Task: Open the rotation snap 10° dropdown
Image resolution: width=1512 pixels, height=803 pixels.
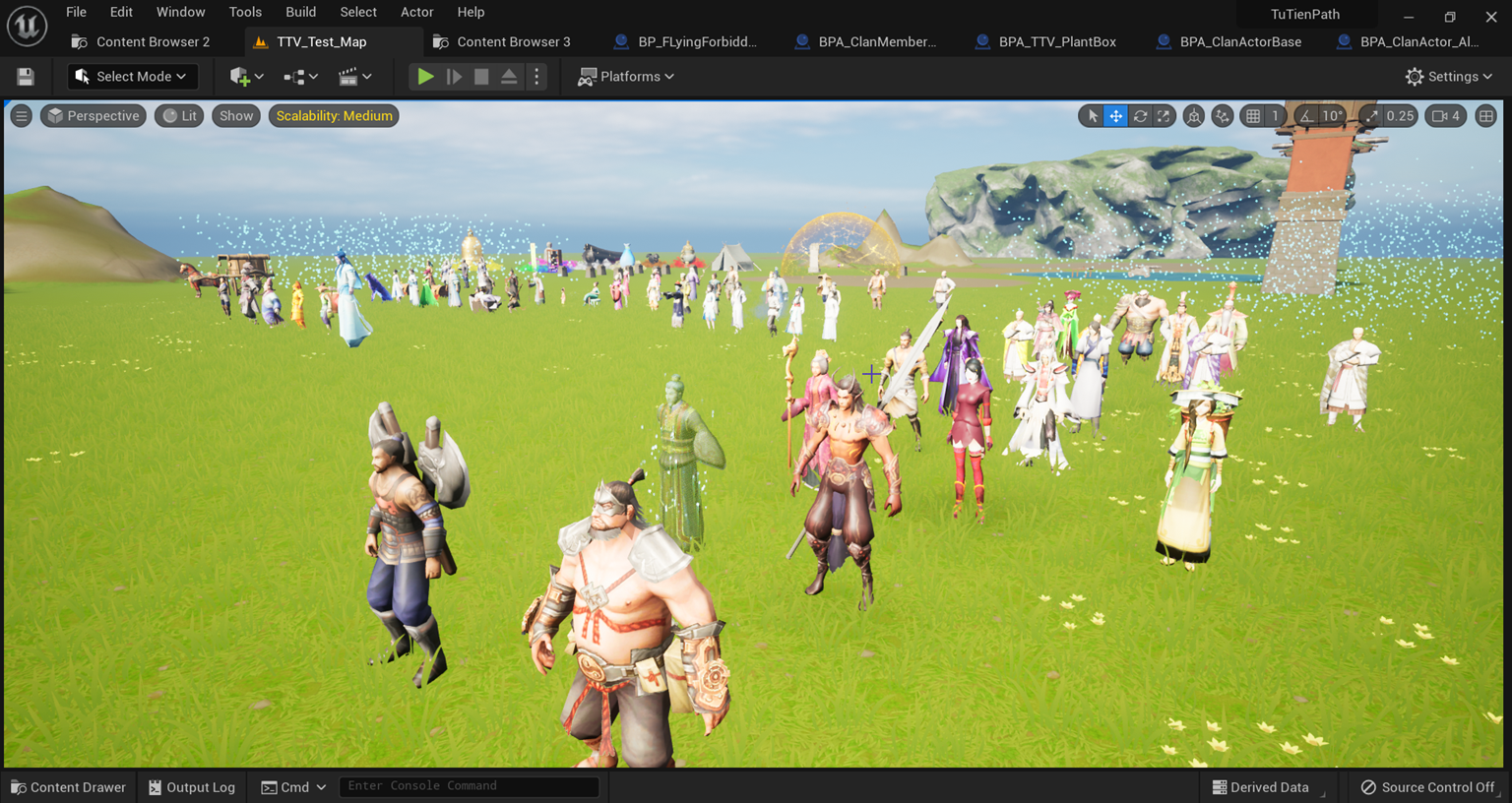Action: coord(1332,116)
